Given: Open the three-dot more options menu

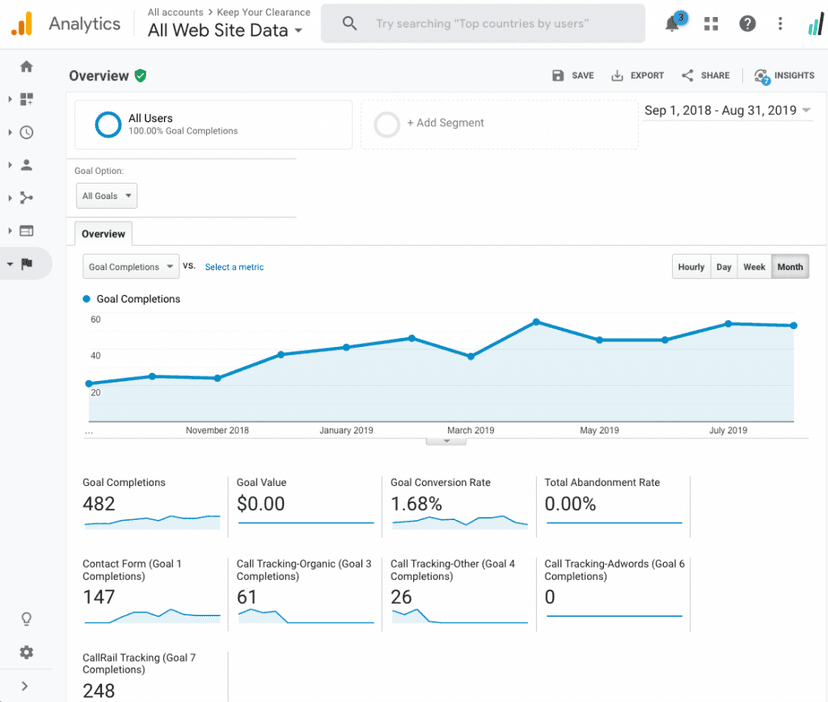Looking at the screenshot, I should (781, 24).
